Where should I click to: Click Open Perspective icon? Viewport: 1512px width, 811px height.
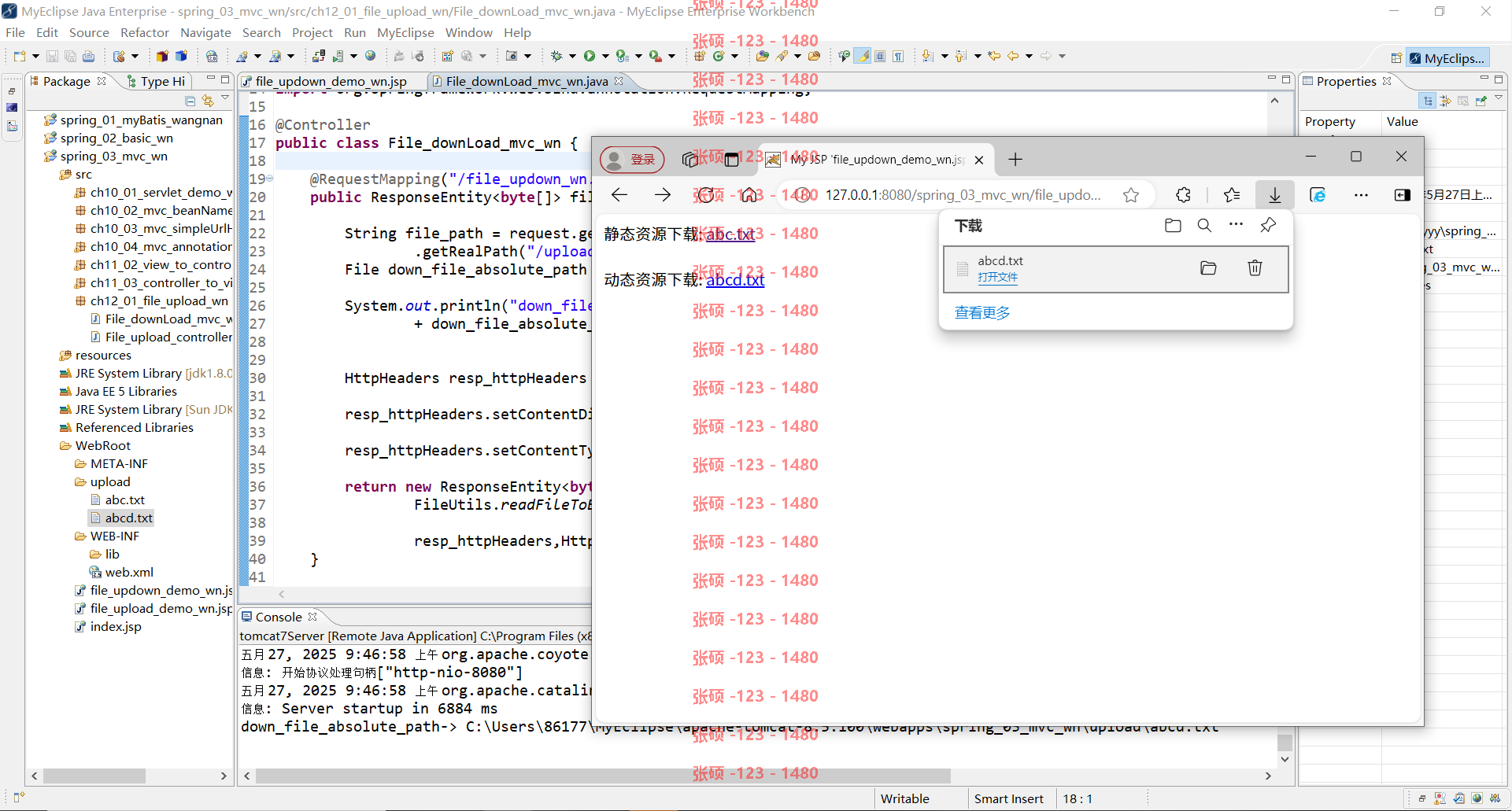point(1396,58)
